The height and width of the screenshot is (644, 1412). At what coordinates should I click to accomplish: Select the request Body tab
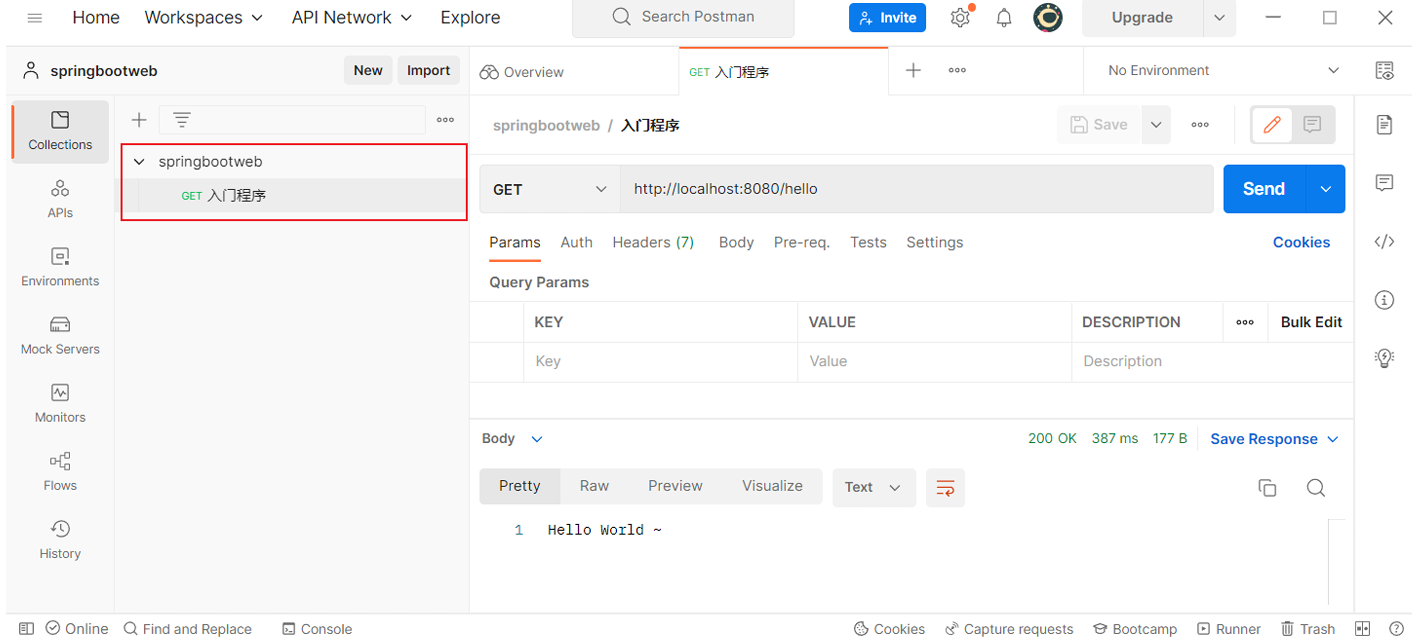click(x=736, y=242)
